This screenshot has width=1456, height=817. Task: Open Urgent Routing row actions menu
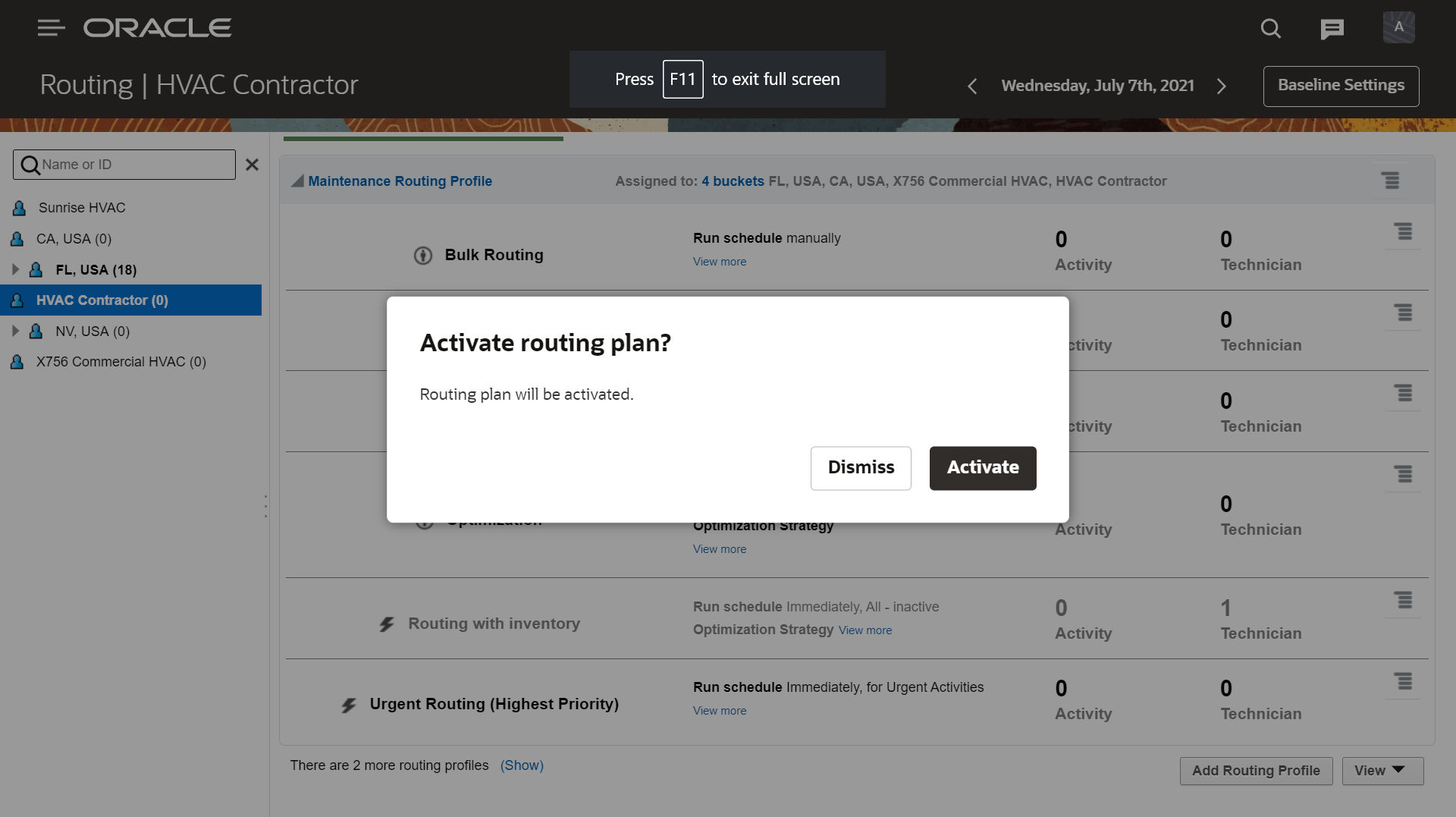point(1404,681)
